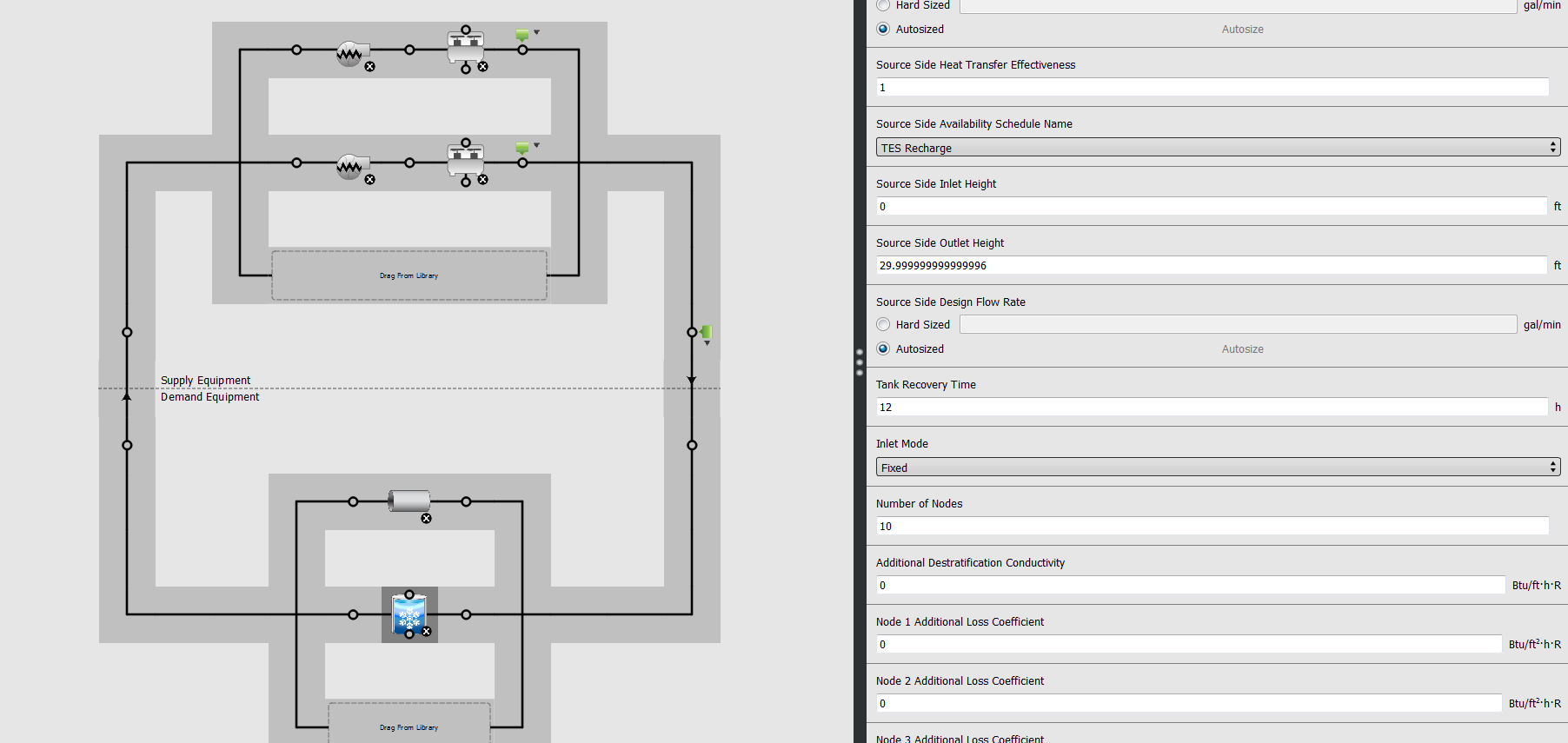This screenshot has width=1568, height=743.
Task: Click the Supply Equipment label
Action: [x=205, y=380]
